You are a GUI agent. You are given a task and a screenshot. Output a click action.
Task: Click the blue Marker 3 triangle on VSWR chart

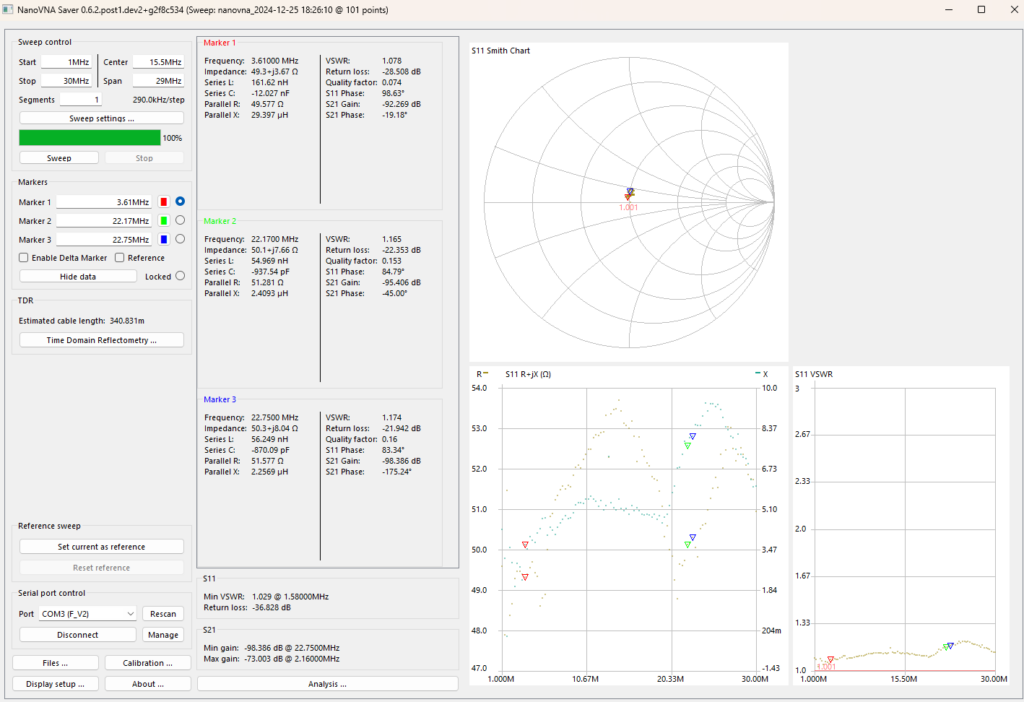pos(951,646)
